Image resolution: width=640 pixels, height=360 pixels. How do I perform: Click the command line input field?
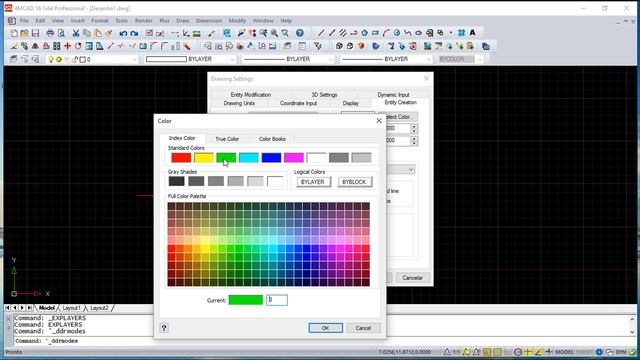(x=320, y=341)
